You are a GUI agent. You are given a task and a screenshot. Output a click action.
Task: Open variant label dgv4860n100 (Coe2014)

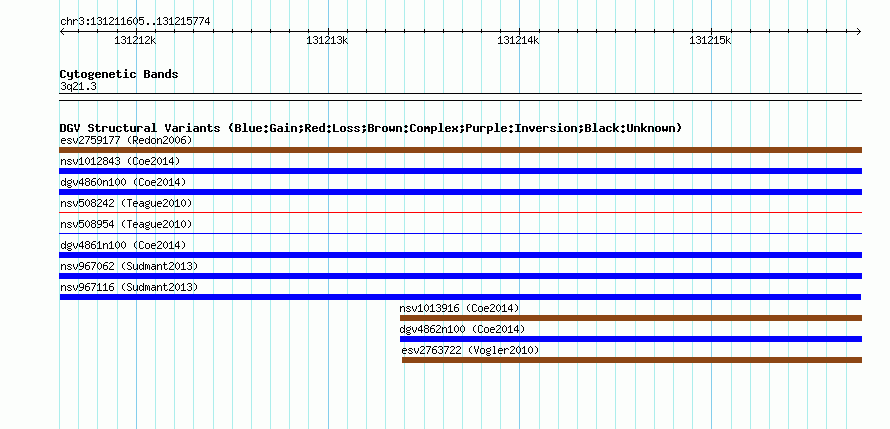pyautogui.click(x=123, y=182)
